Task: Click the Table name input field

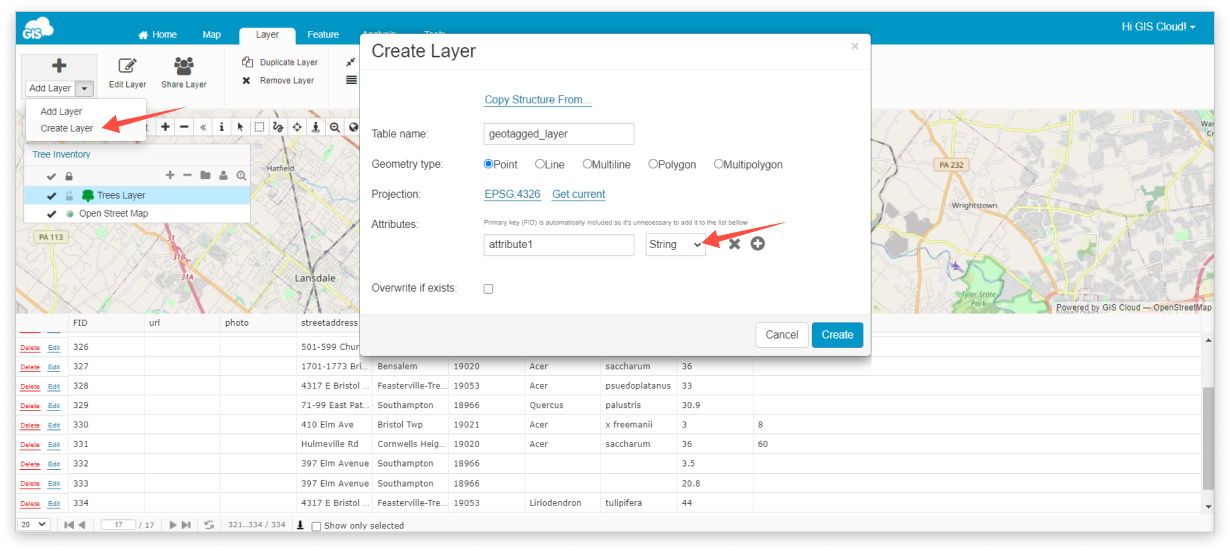Action: [x=559, y=134]
